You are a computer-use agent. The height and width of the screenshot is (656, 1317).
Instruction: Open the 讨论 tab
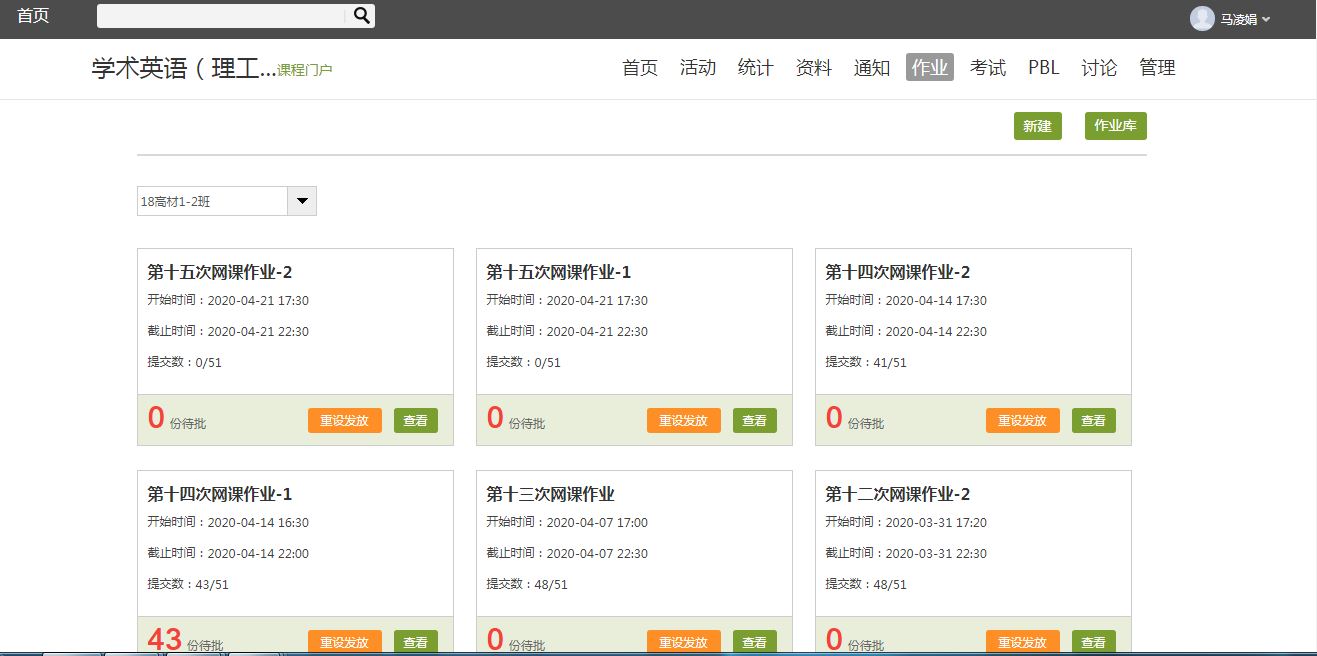point(1099,67)
